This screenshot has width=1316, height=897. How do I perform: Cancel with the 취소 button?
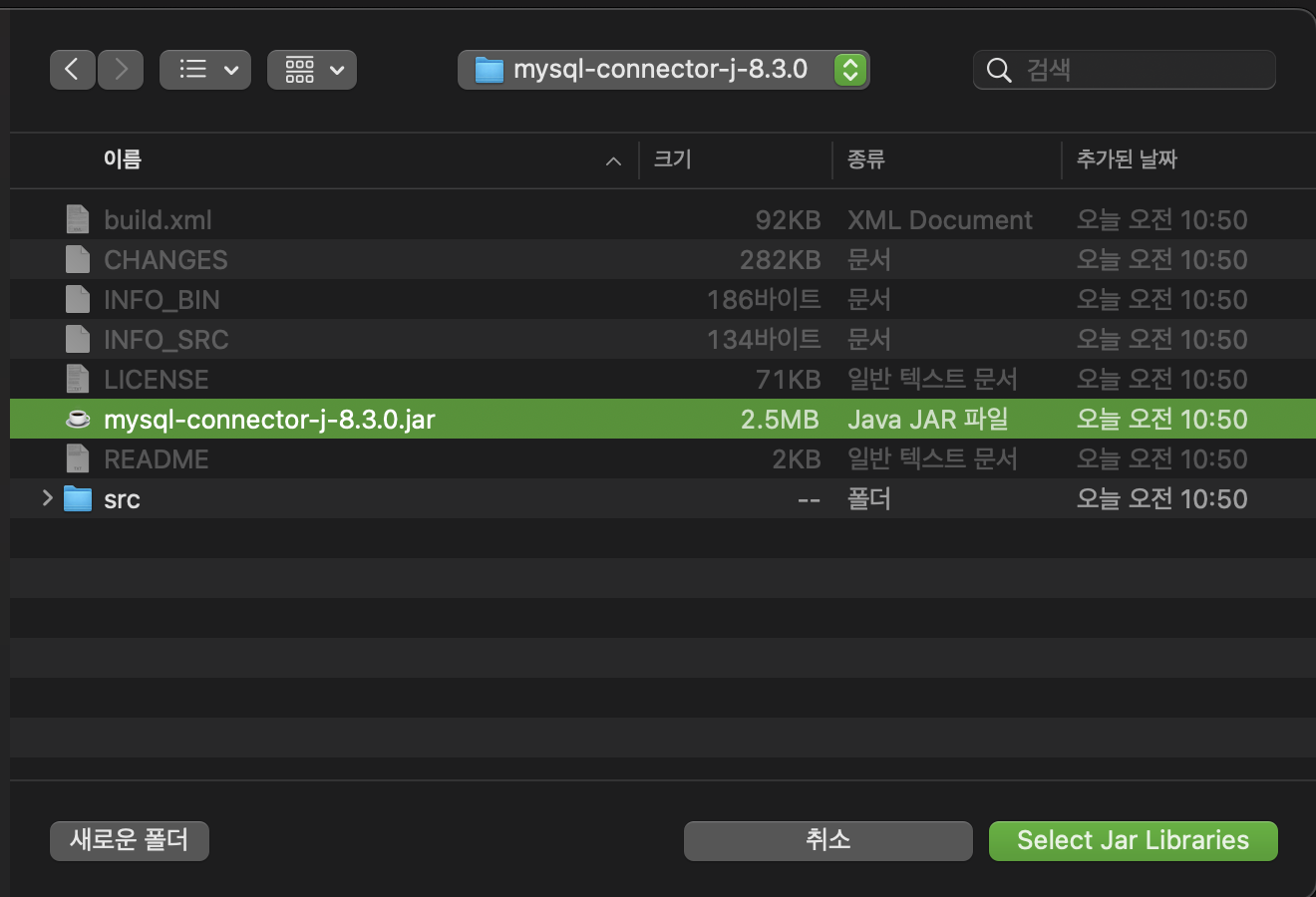[x=827, y=840]
